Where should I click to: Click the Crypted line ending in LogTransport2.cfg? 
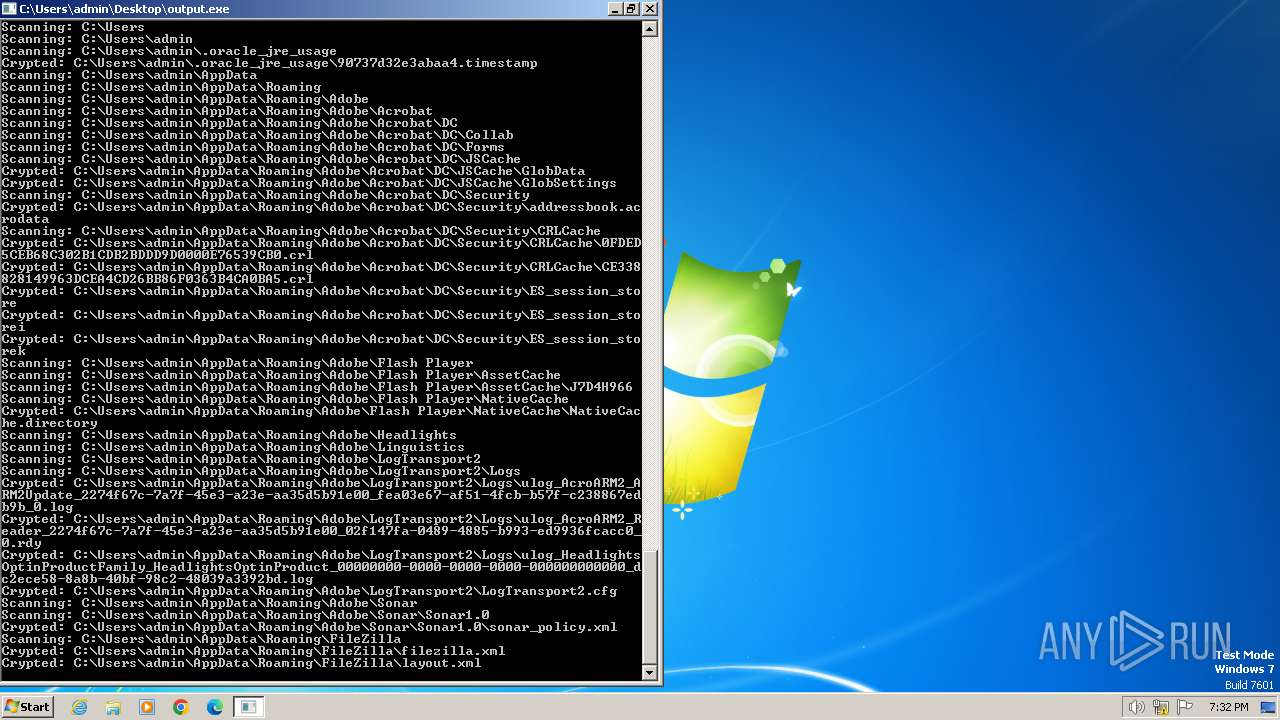(309, 591)
